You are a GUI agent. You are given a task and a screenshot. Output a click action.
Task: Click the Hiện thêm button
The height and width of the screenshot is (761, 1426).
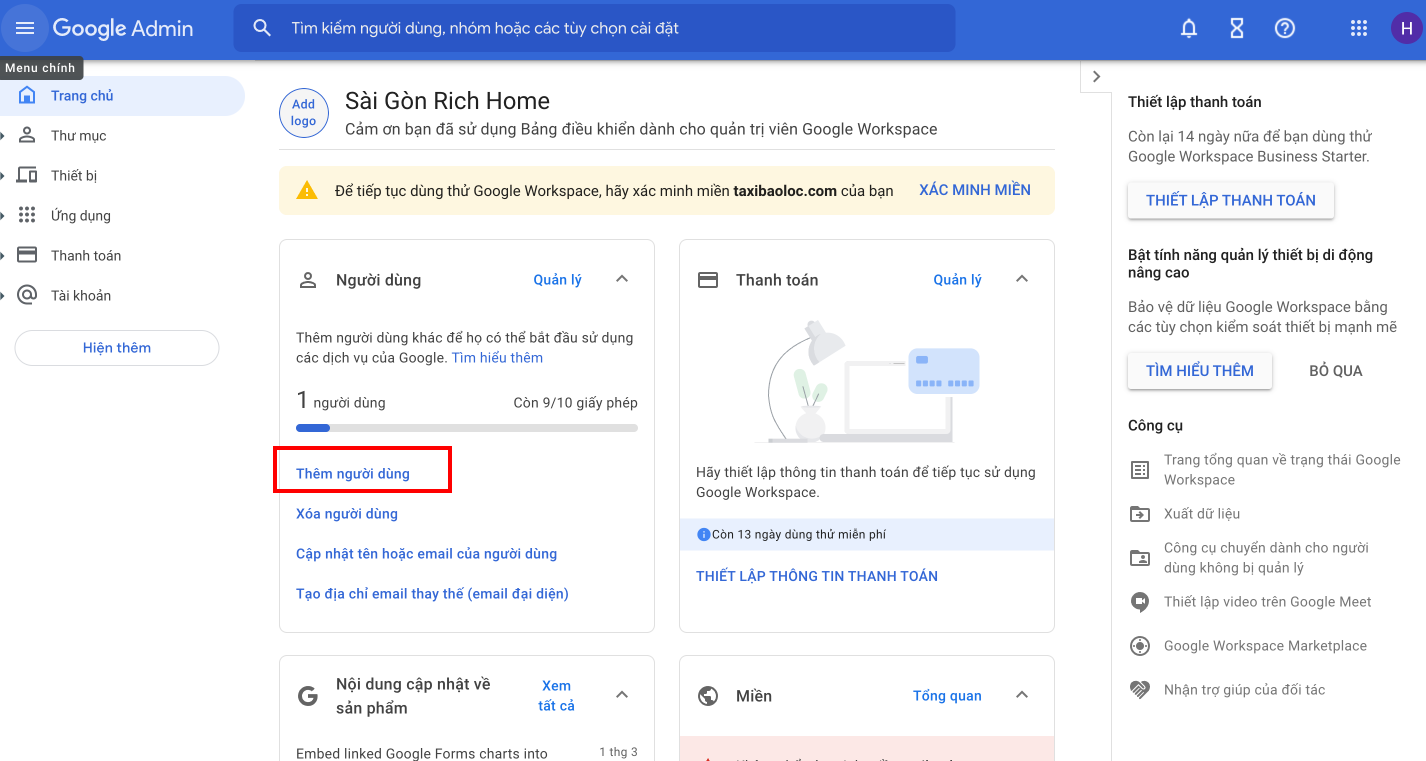[x=117, y=348]
